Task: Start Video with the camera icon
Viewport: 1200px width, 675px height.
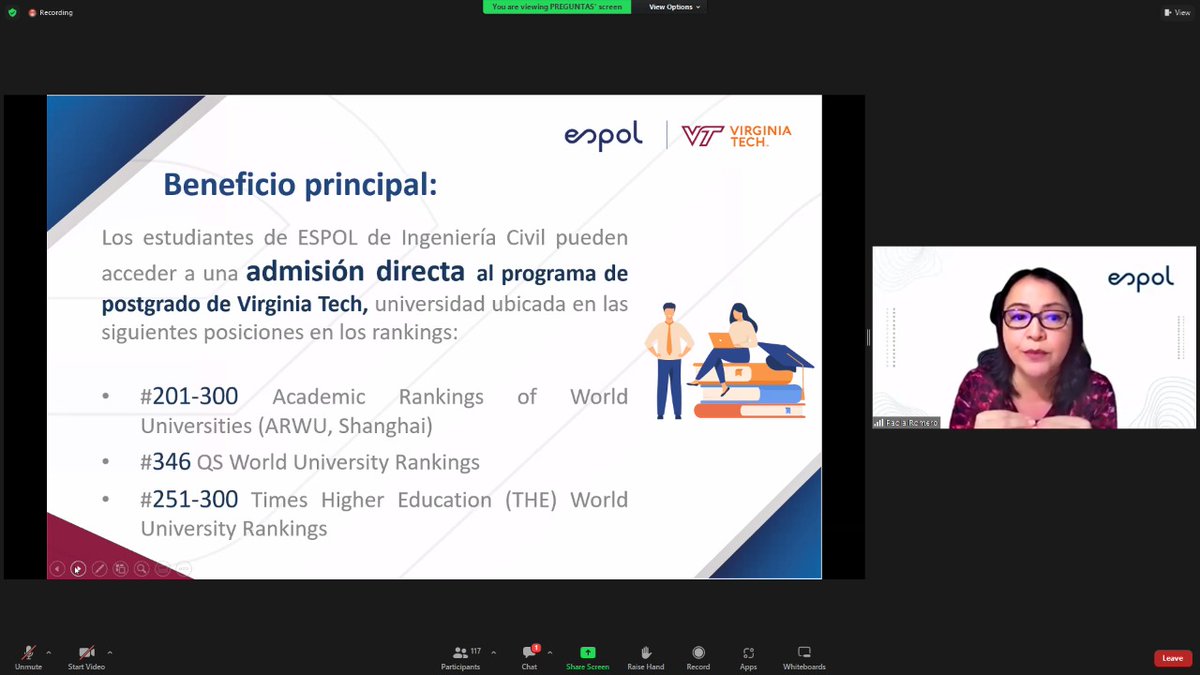Action: click(86, 657)
